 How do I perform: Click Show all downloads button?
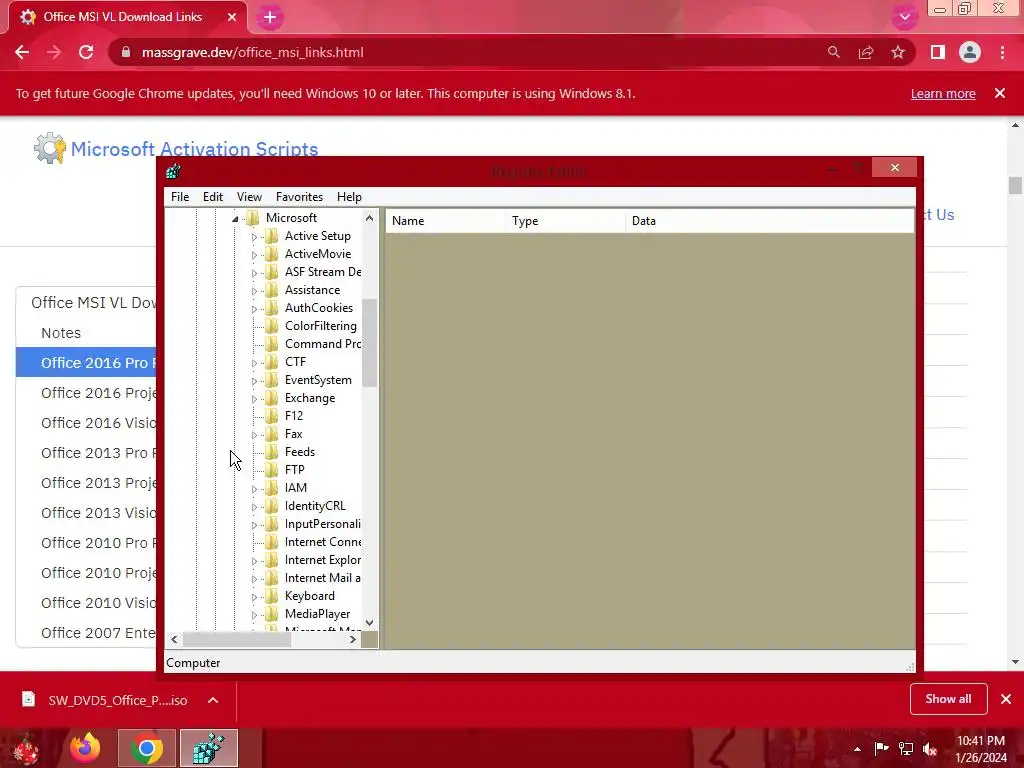coord(948,699)
